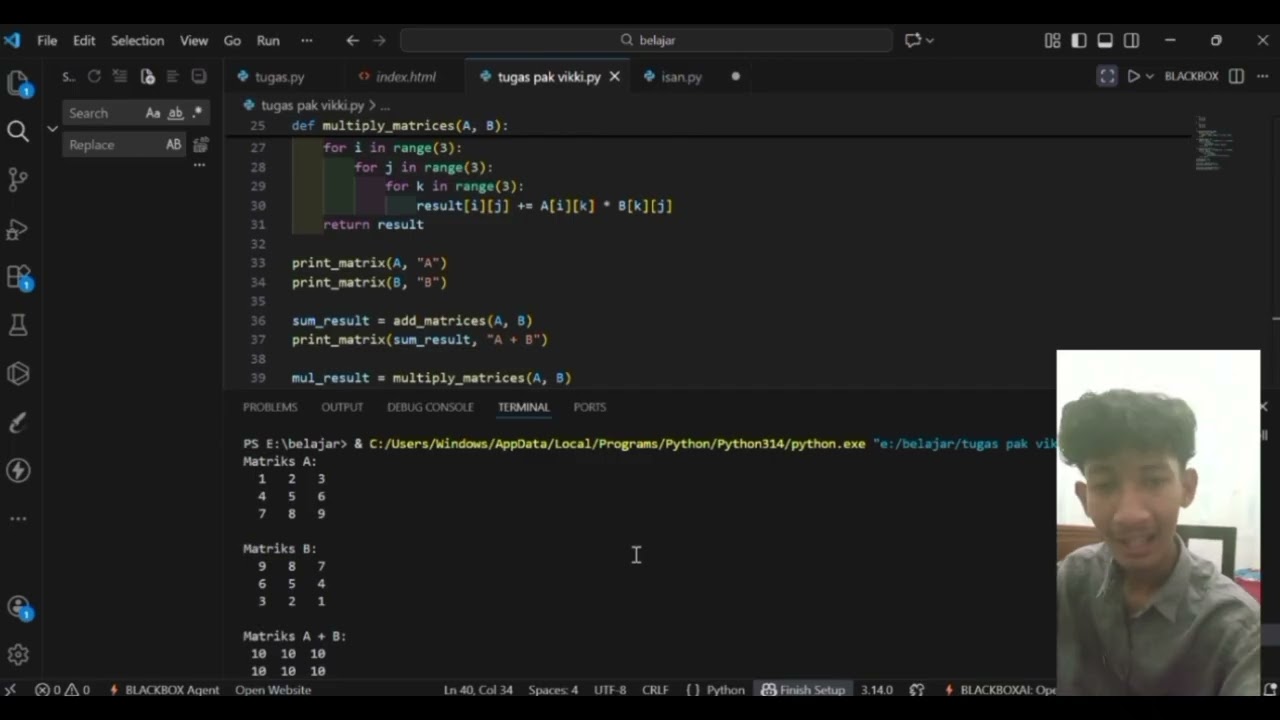Click the Refresh search results icon
The image size is (1280, 720).
[94, 76]
